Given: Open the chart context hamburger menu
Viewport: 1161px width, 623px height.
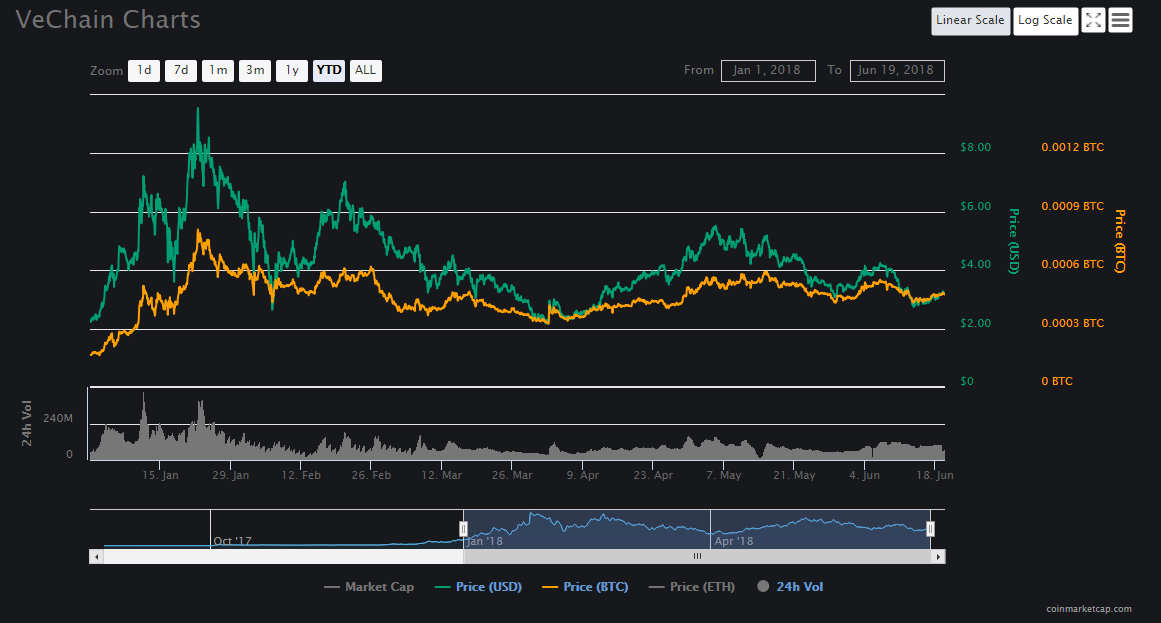Looking at the screenshot, I should pos(1120,21).
